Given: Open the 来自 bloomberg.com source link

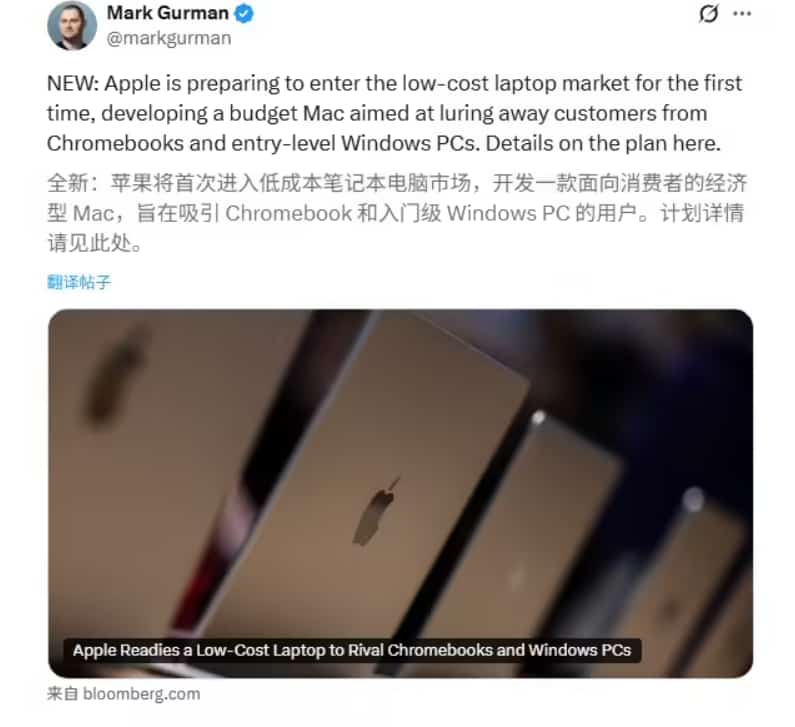Looking at the screenshot, I should [x=123, y=694].
